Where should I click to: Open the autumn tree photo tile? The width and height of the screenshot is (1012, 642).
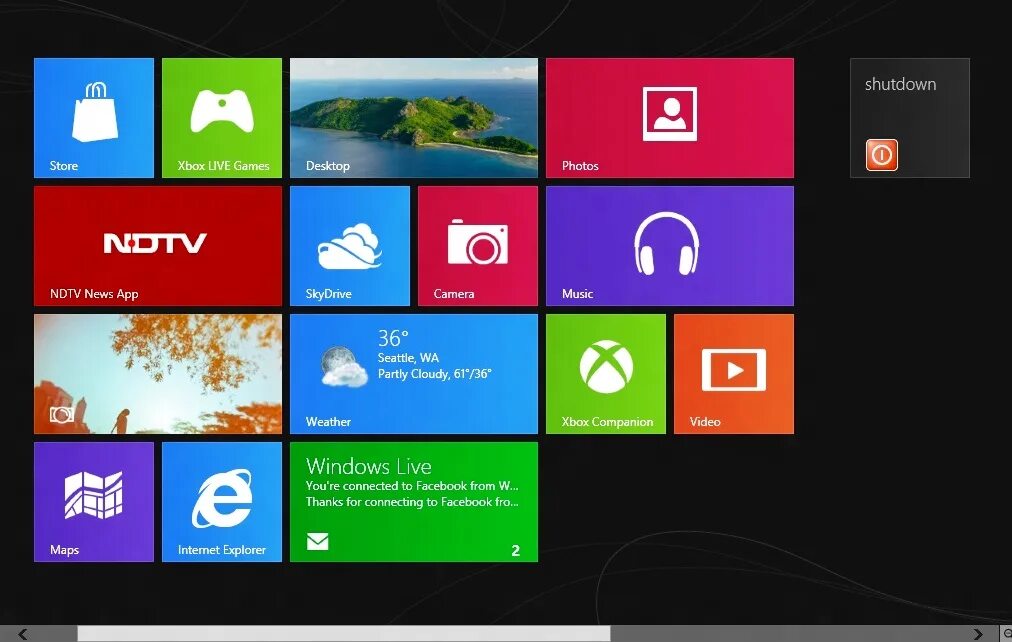(x=157, y=374)
